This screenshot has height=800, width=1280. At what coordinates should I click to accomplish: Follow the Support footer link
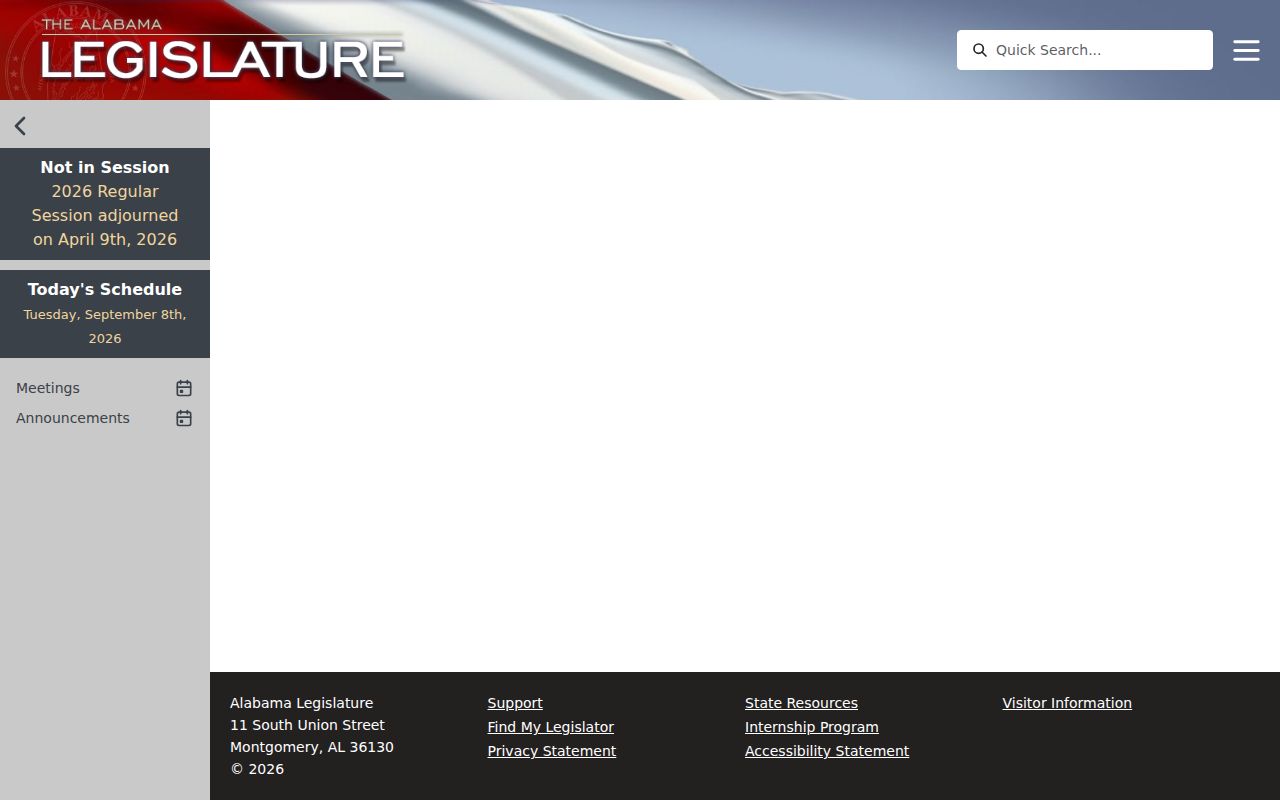pos(515,703)
